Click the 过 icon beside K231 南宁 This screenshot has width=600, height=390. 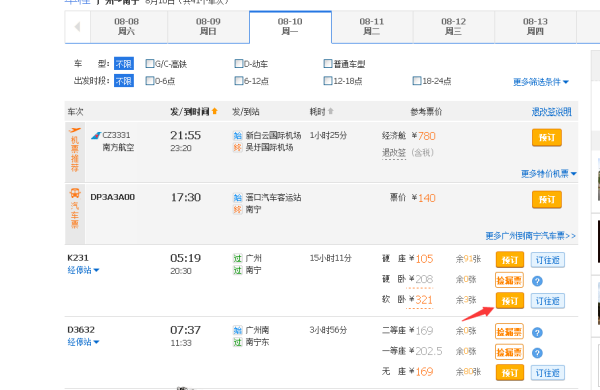coord(238,271)
